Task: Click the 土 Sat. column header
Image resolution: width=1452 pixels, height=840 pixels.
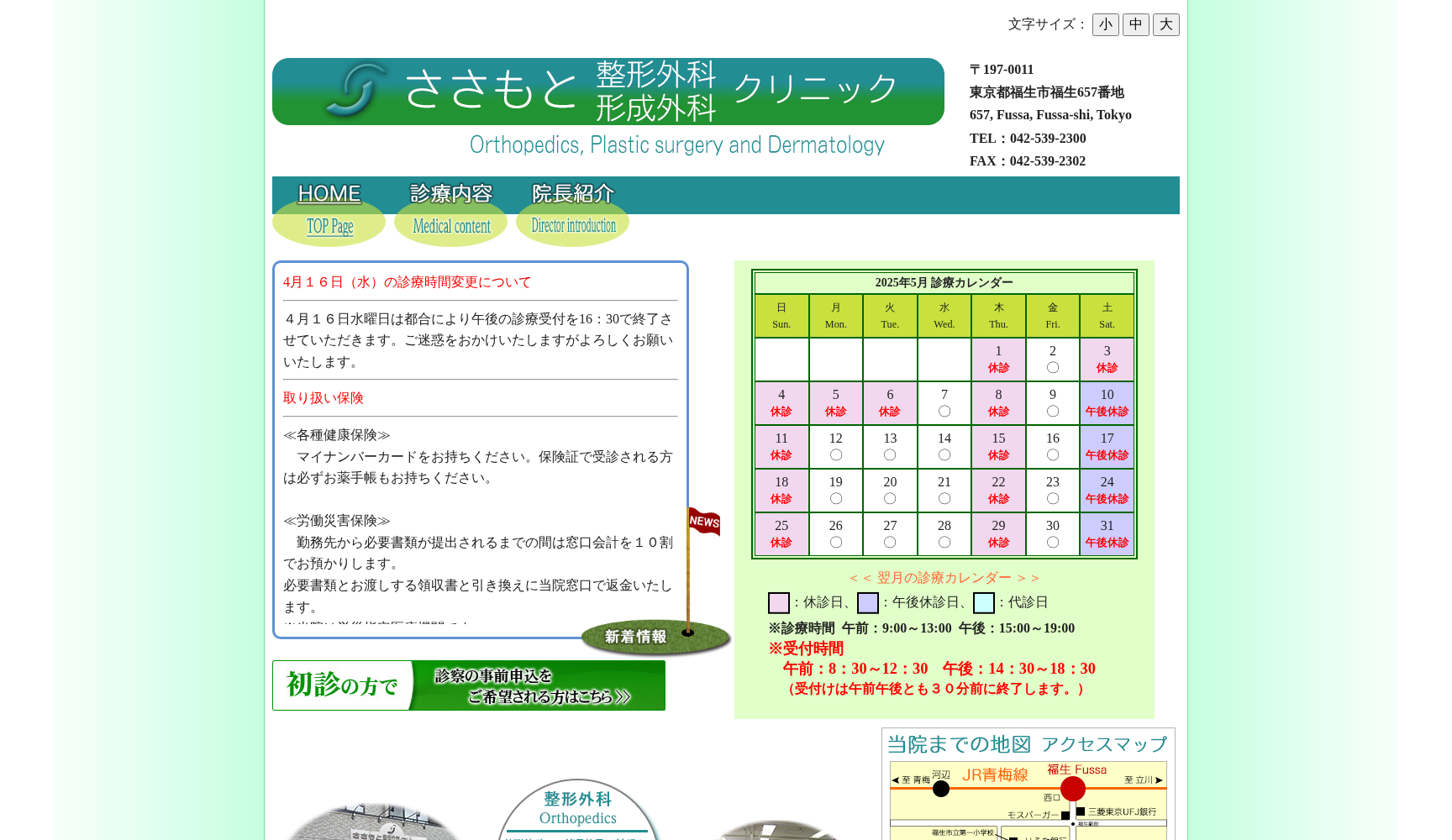Action: point(1107,316)
